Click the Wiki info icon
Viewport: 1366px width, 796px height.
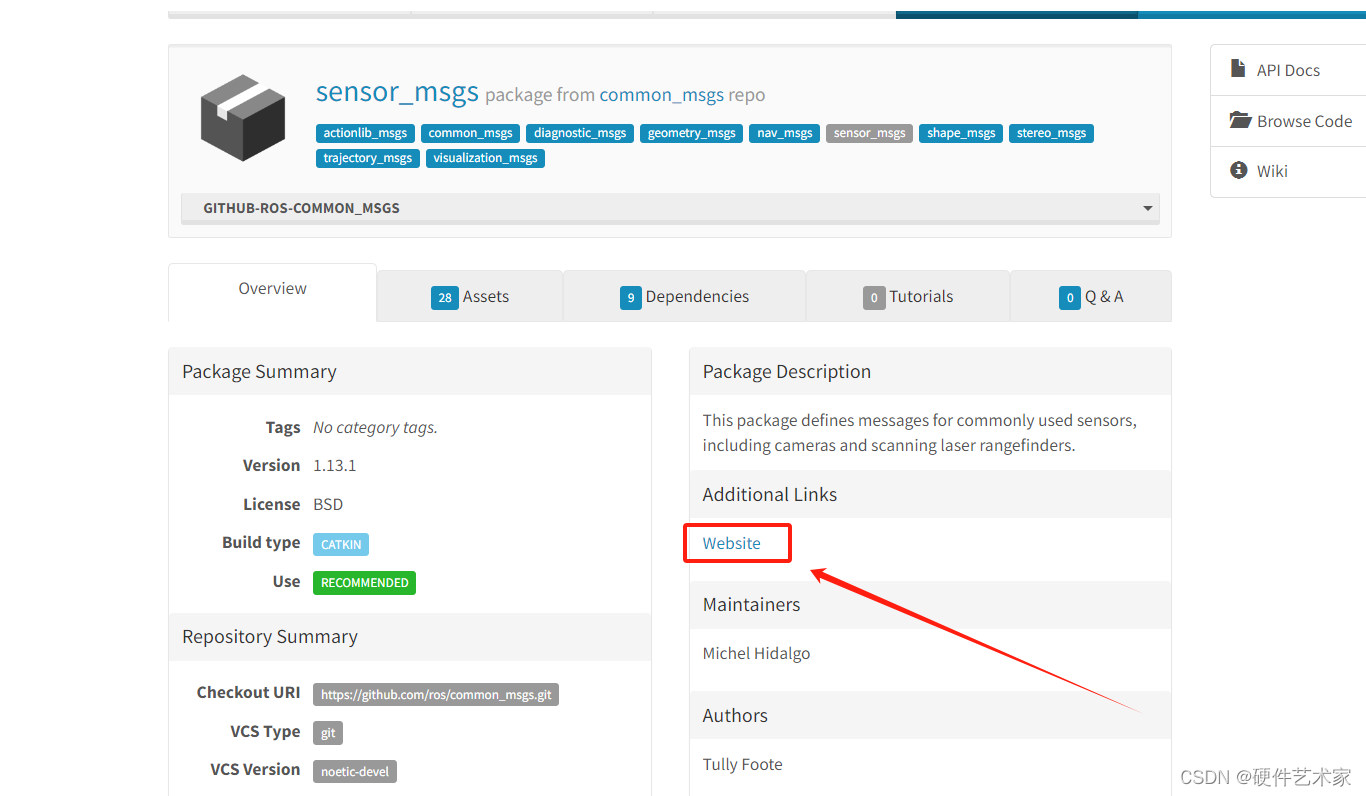click(1239, 170)
